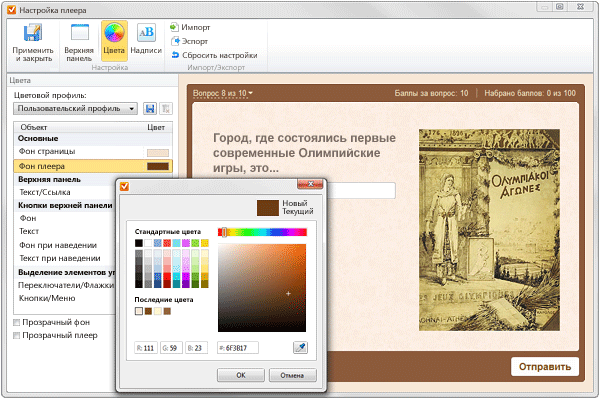Open the Upper panel settings icon

point(80,32)
